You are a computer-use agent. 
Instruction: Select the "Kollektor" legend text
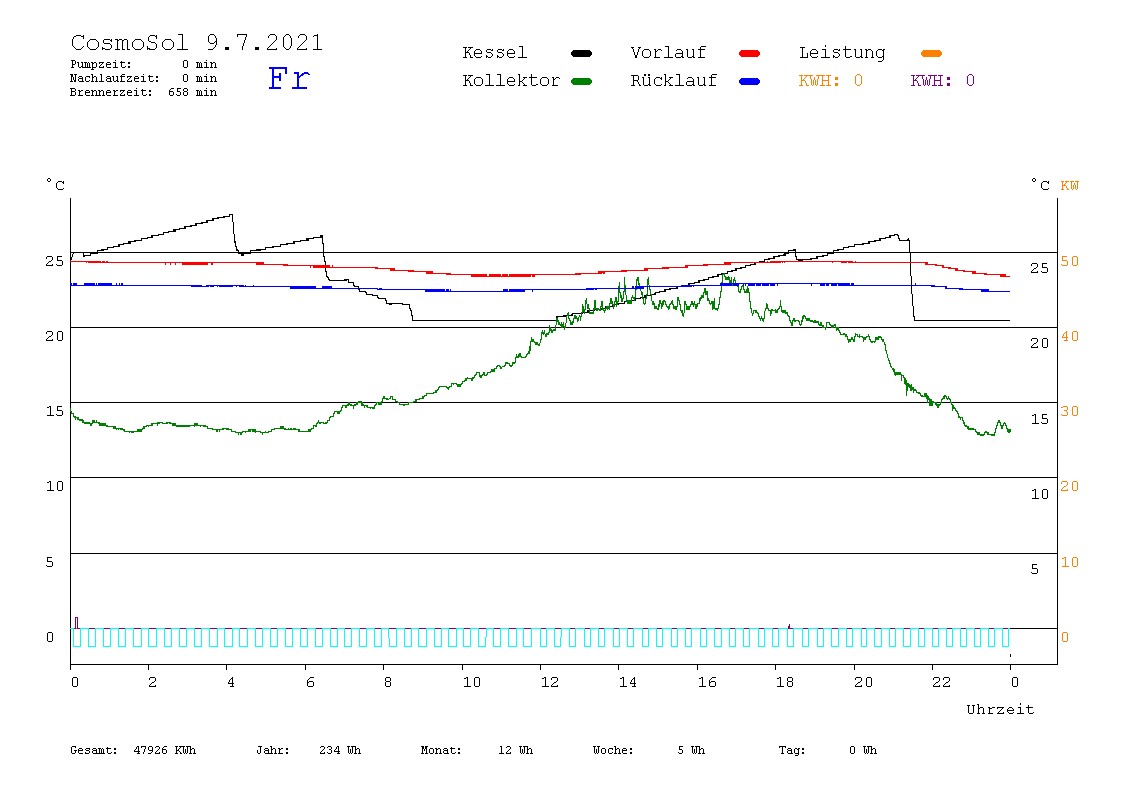tap(511, 81)
